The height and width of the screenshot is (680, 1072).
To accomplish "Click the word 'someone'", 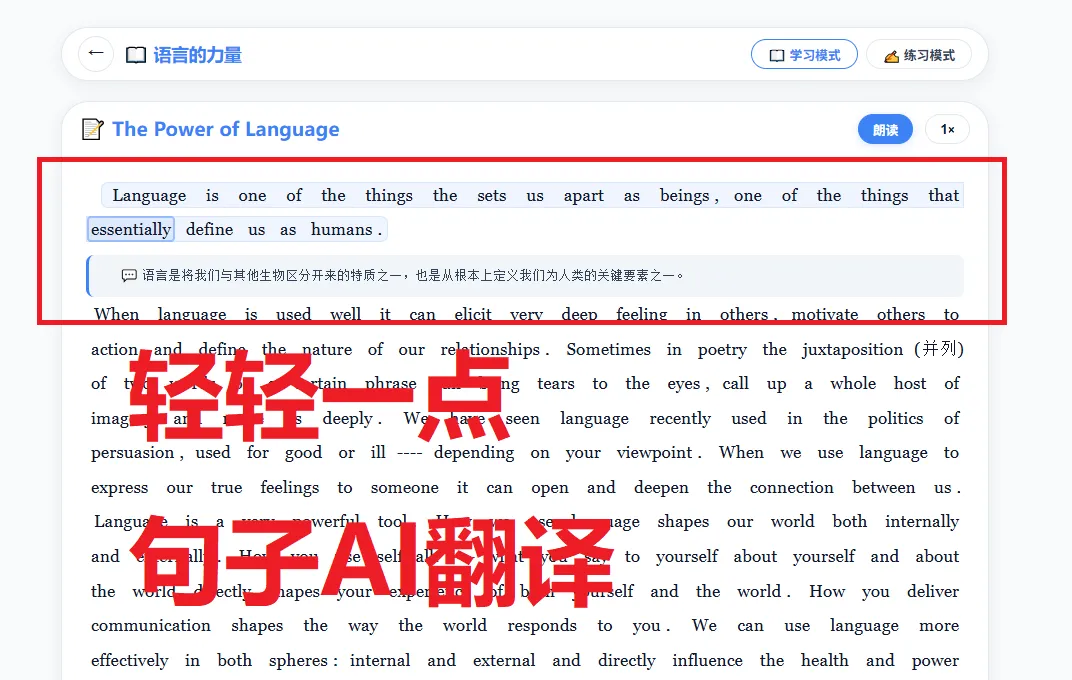I will coord(404,488).
